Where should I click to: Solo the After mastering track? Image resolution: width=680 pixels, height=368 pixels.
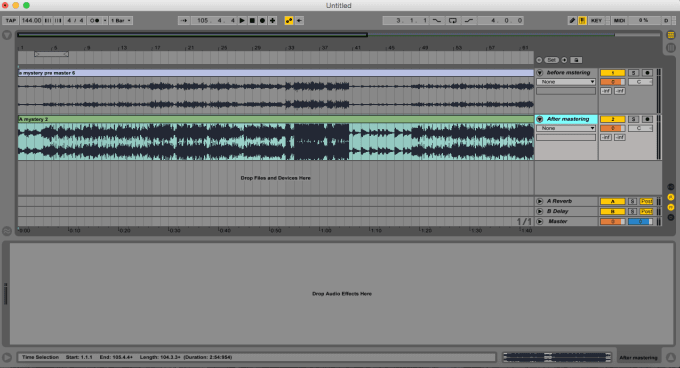pyautogui.click(x=633, y=119)
